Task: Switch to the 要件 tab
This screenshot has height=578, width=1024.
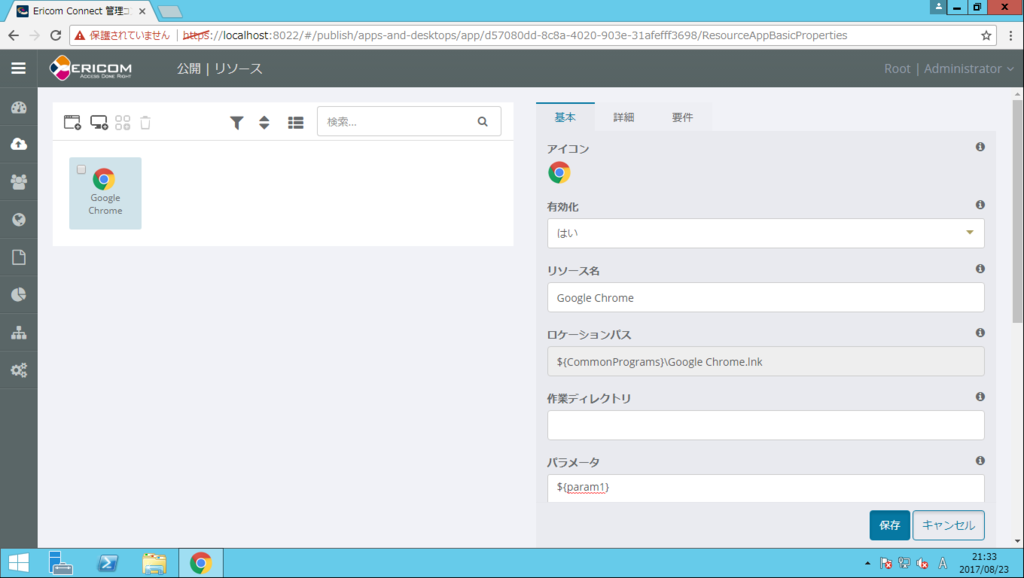Action: pyautogui.click(x=682, y=116)
